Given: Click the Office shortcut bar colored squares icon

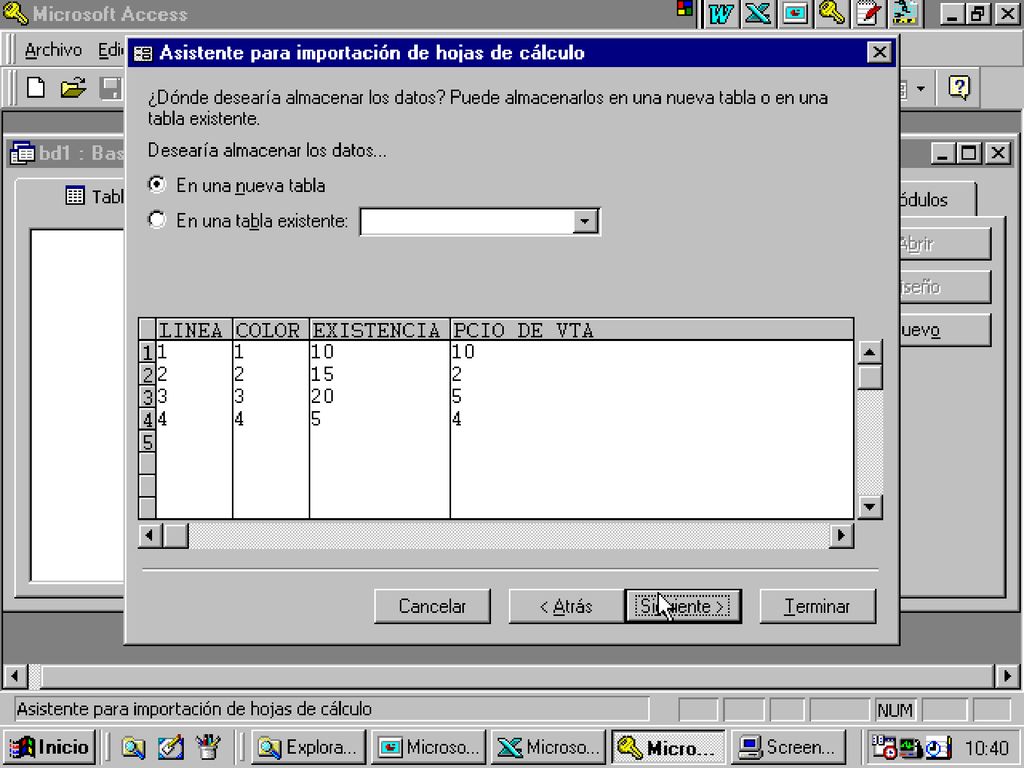Looking at the screenshot, I should [x=684, y=8].
